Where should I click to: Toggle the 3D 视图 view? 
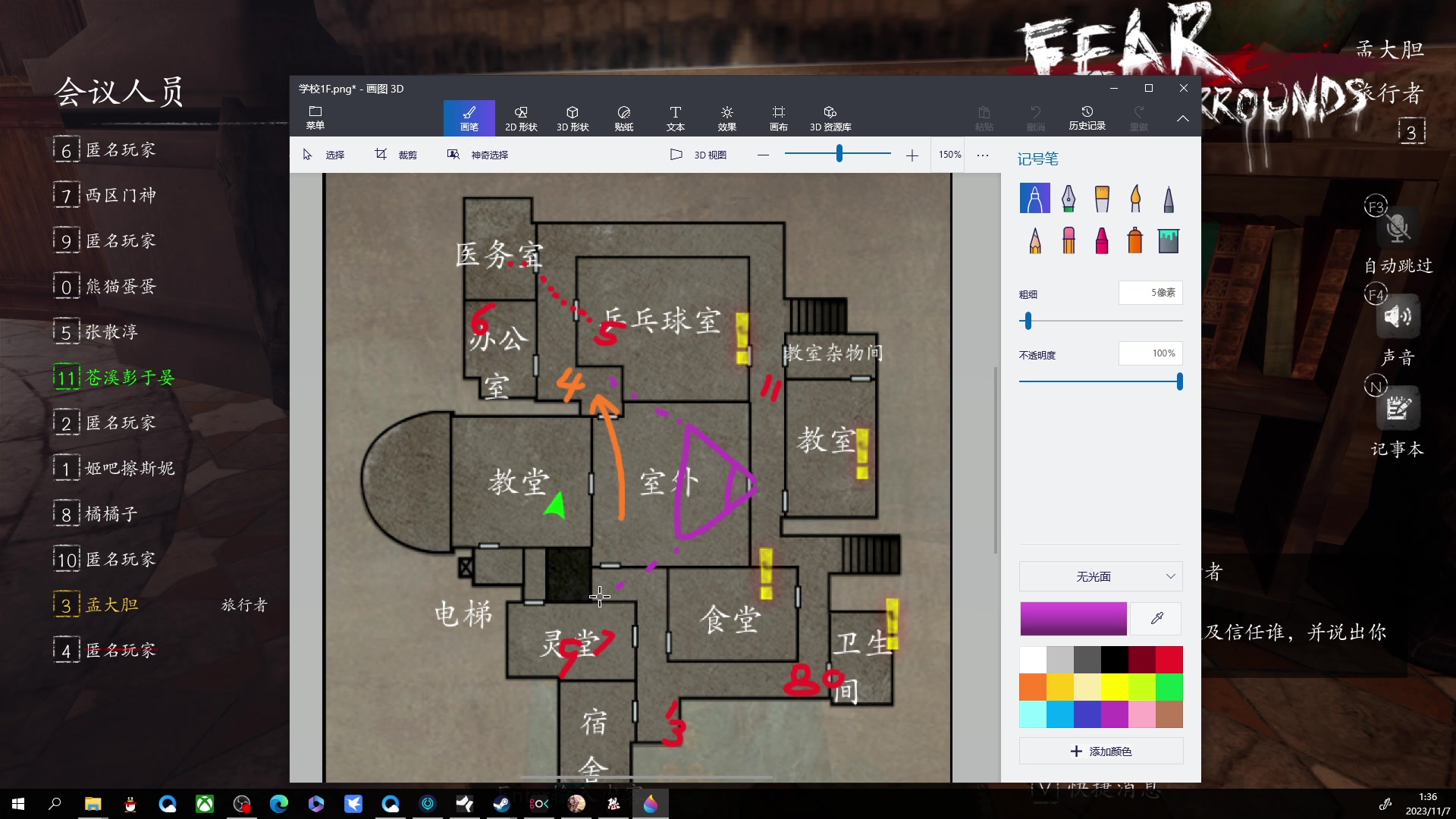698,155
